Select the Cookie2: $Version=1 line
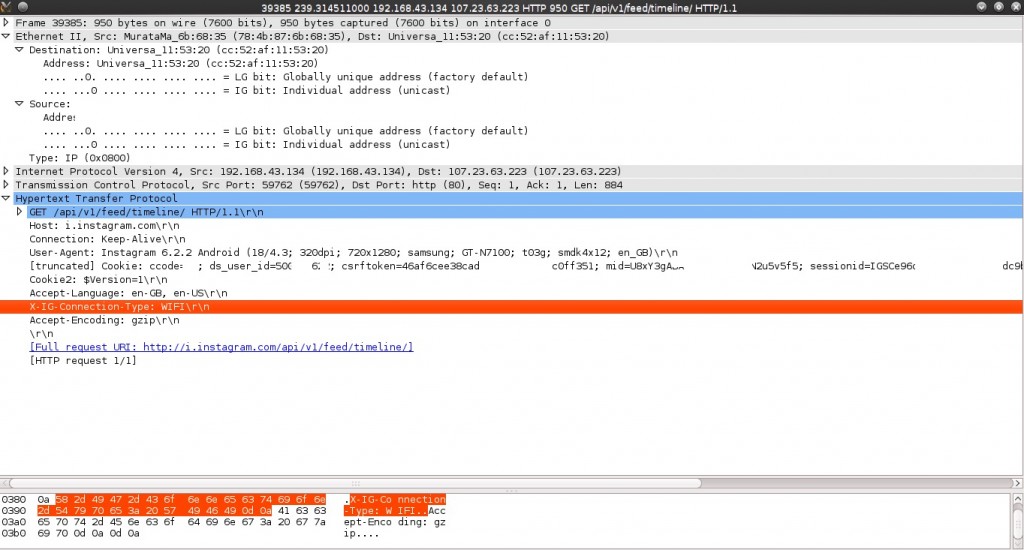The image size is (1024, 550). tap(99, 280)
